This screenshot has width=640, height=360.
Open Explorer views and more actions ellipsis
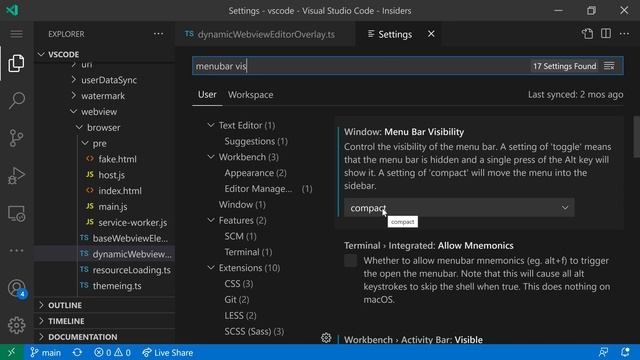pyautogui.click(x=158, y=34)
